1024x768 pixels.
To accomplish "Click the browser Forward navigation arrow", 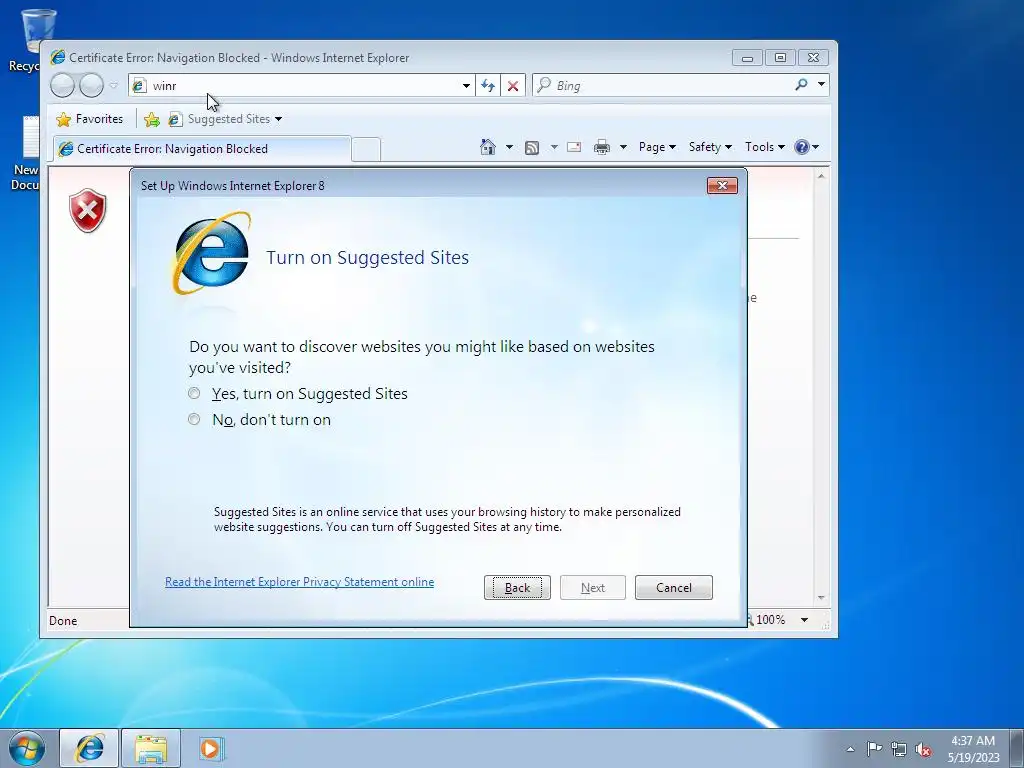I will click(91, 86).
